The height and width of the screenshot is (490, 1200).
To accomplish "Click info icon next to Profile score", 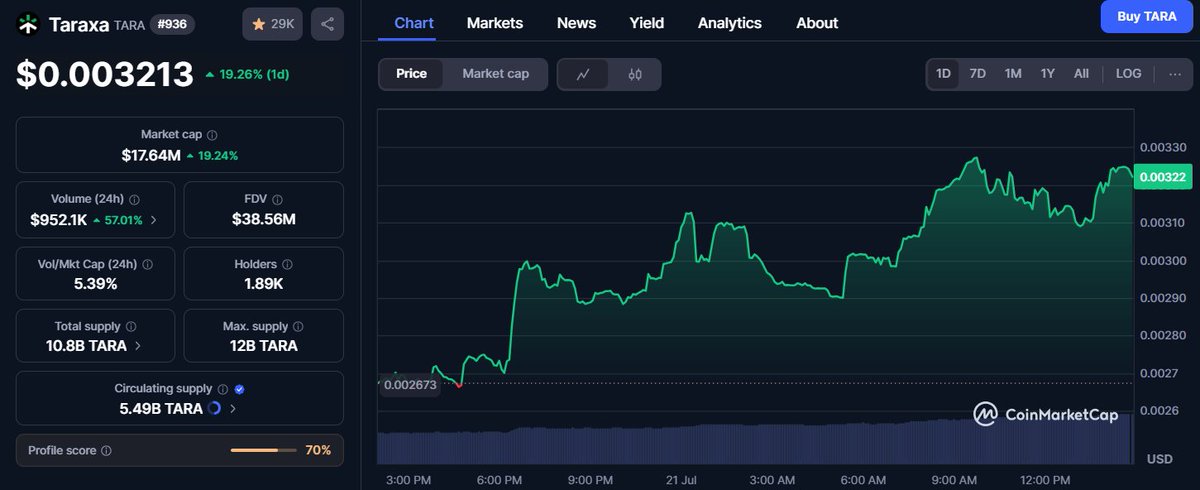I will click(x=107, y=451).
